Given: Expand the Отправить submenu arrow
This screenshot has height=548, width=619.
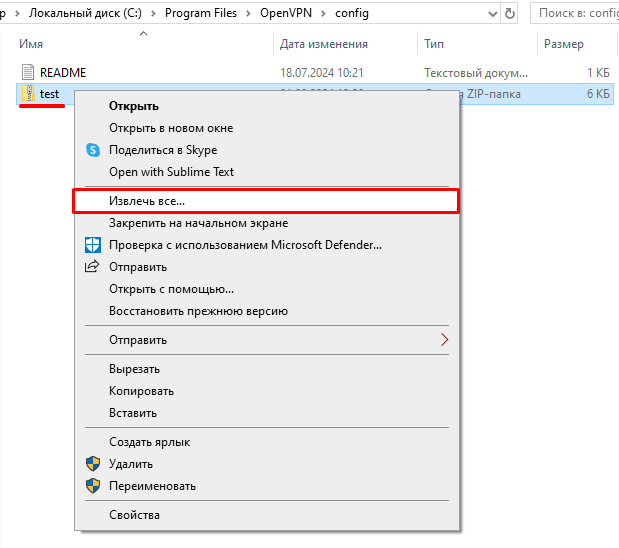Looking at the screenshot, I should [445, 340].
